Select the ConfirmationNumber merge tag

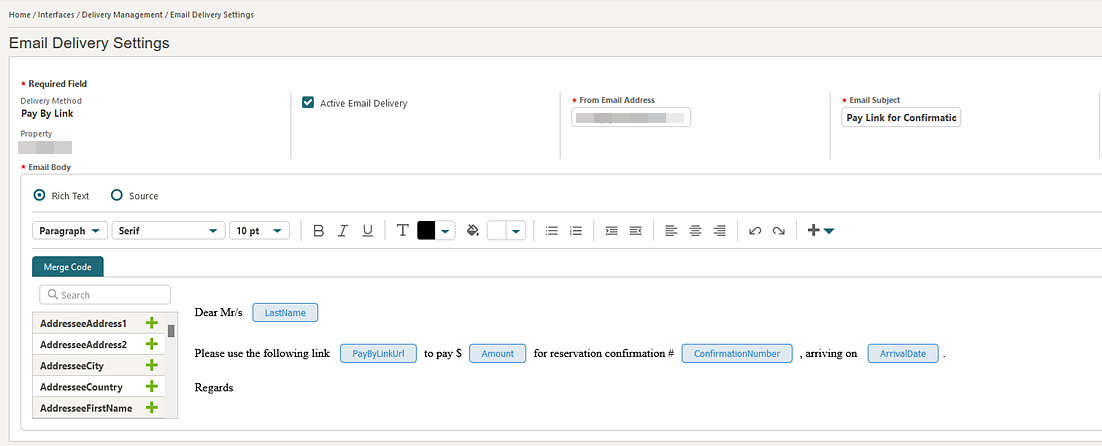click(737, 353)
